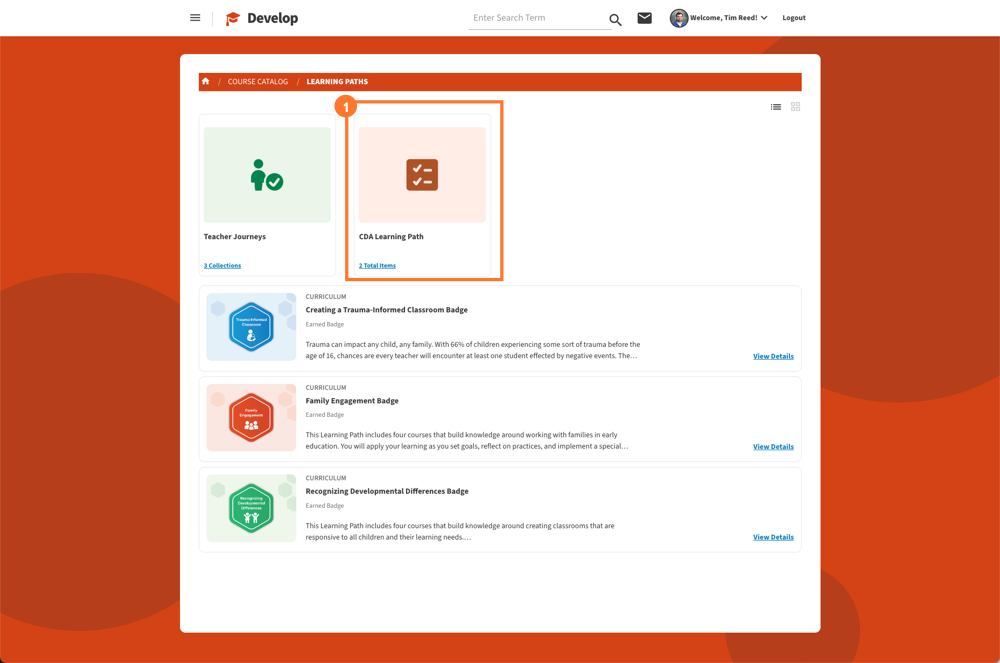Open the CDA Learning Path checklist thumbnail
Screen dimensions: 1000x663
pyautogui.click(x=422, y=175)
